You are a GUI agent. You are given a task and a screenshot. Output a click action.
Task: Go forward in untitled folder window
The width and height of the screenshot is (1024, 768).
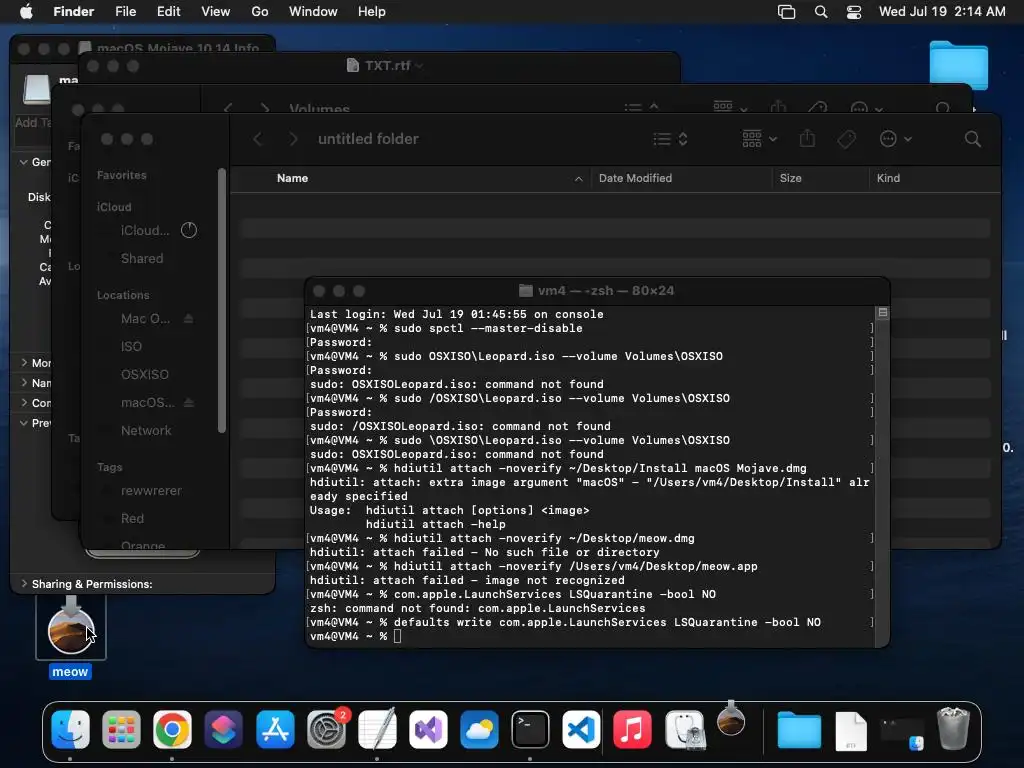point(293,139)
